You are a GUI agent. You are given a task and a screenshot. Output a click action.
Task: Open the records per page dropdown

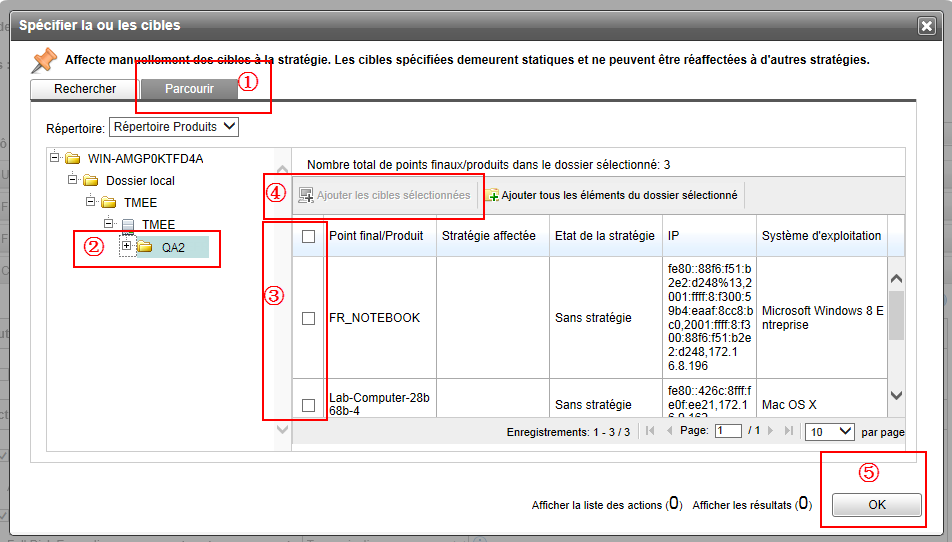(x=831, y=432)
